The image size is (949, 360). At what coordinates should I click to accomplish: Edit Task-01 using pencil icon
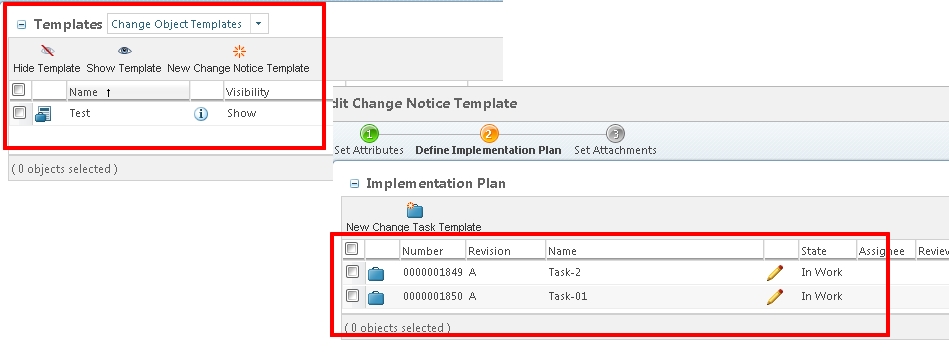[774, 296]
